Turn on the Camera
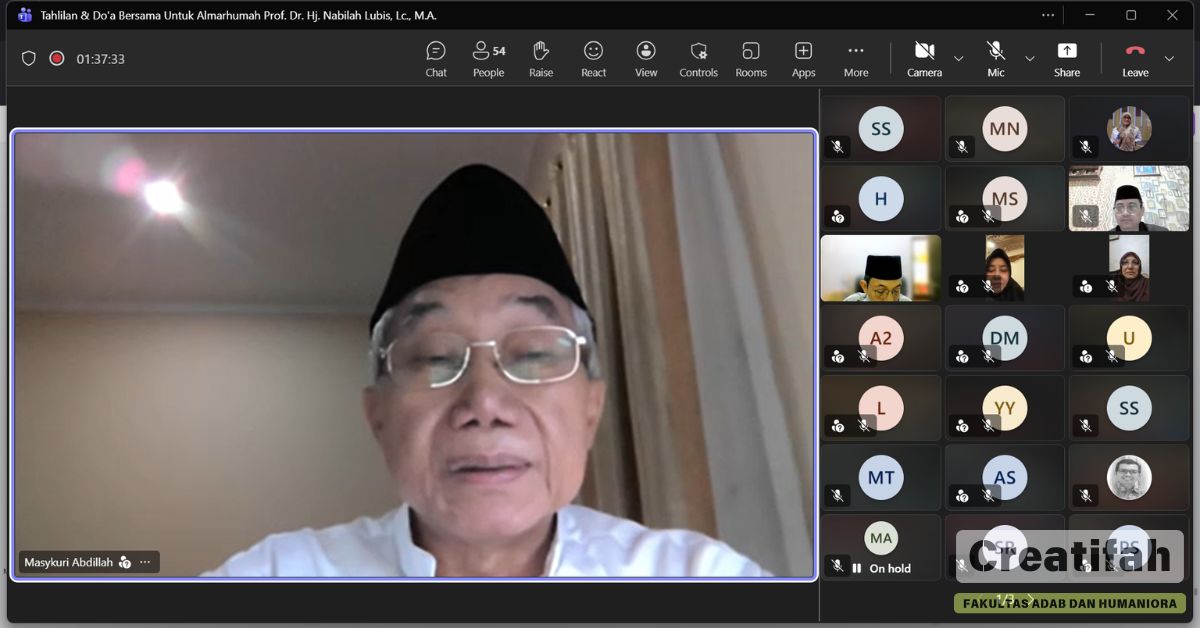The image size is (1200, 628). [x=924, y=59]
